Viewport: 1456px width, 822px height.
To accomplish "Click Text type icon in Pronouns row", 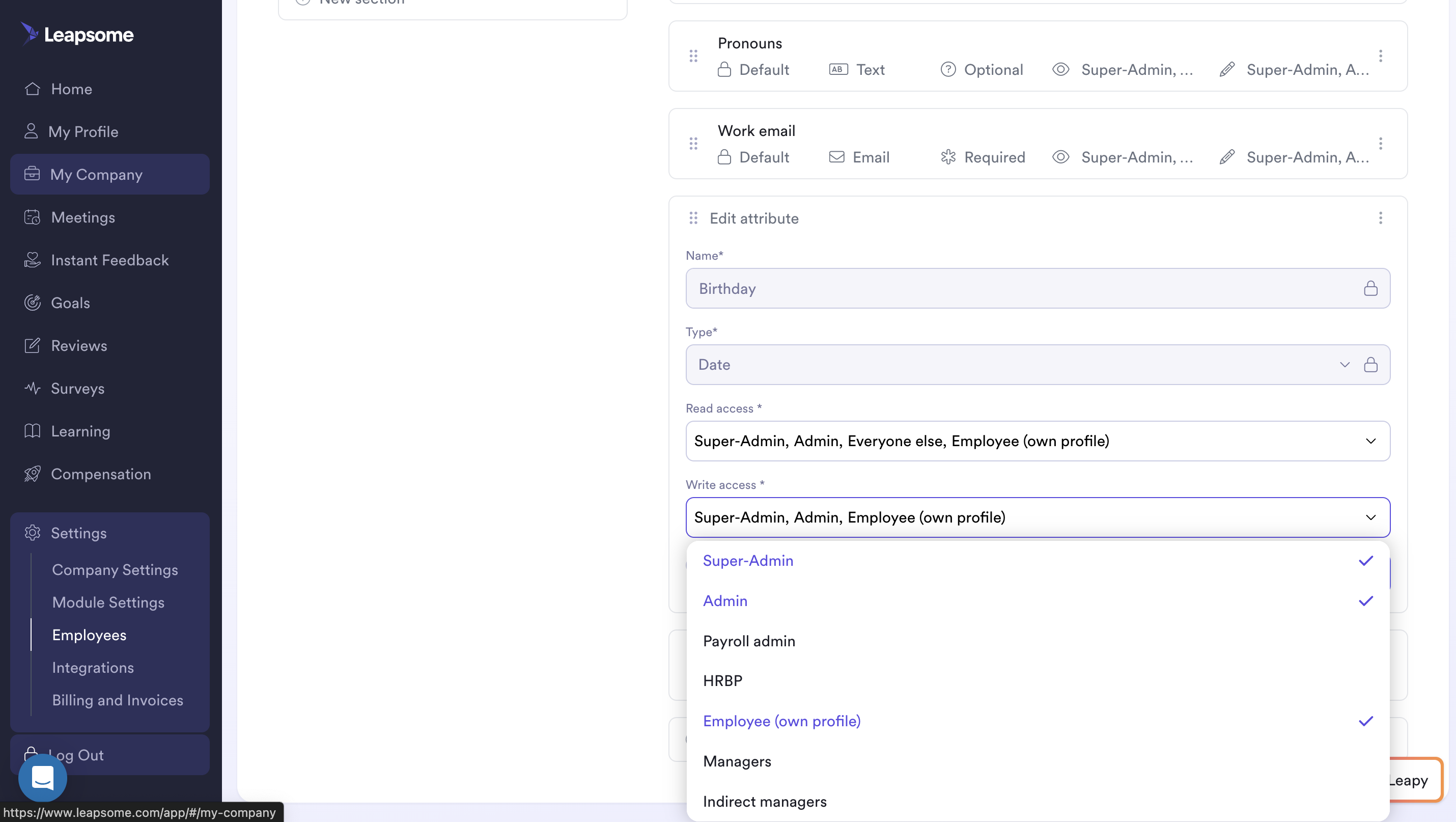I will pyautogui.click(x=838, y=70).
